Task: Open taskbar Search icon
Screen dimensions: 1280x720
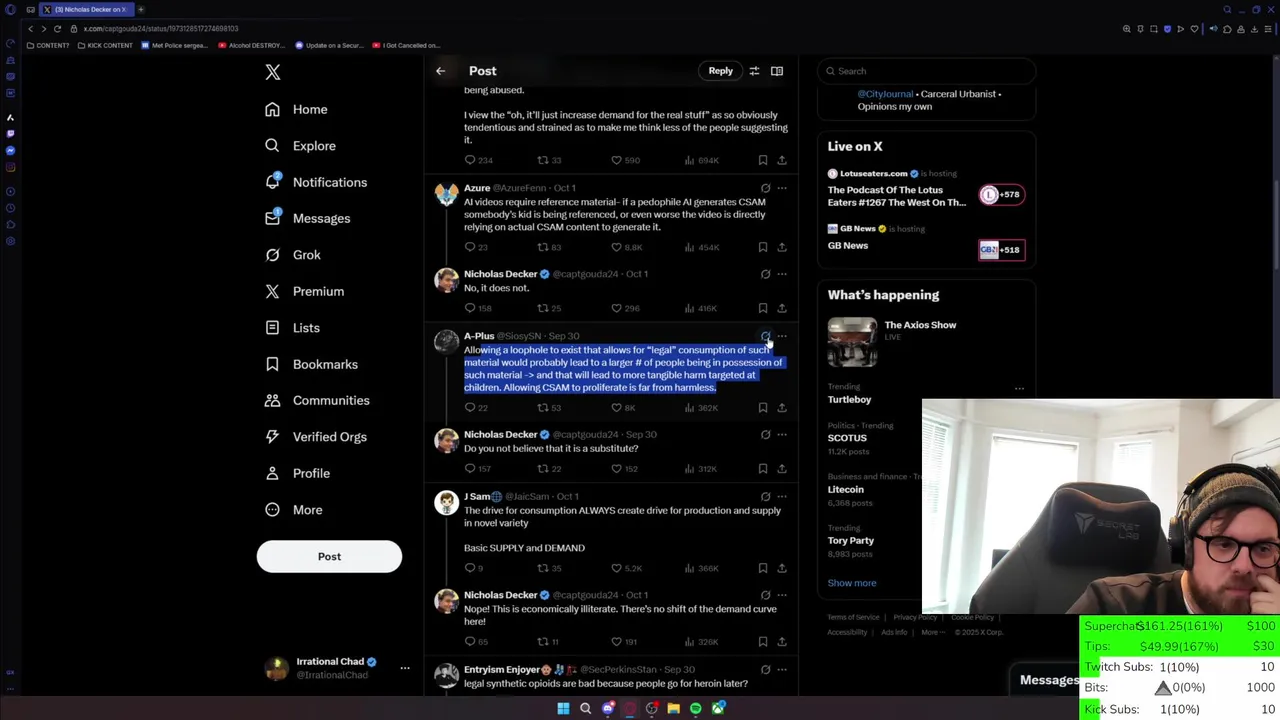Action: [x=586, y=708]
